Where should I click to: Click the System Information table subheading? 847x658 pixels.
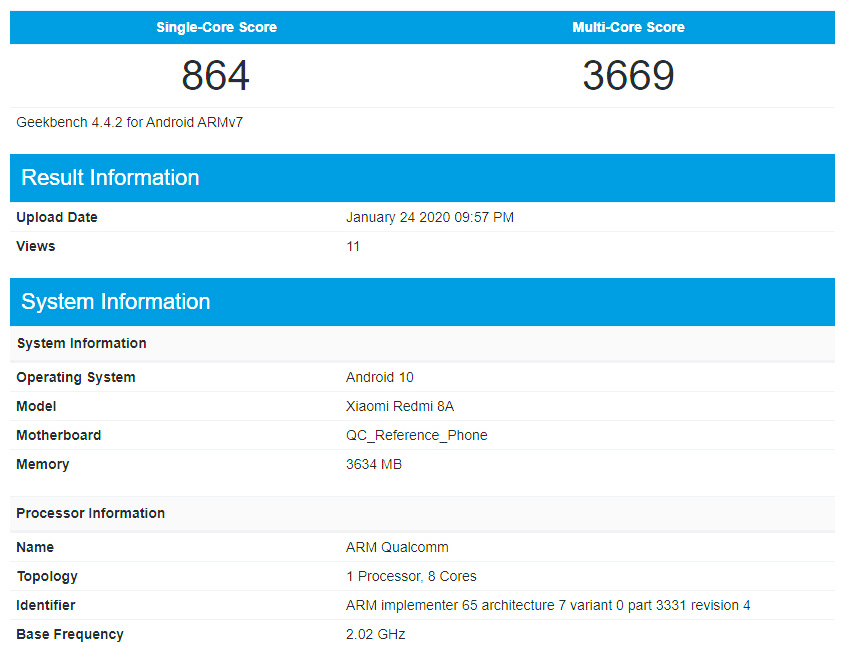click(x=82, y=343)
